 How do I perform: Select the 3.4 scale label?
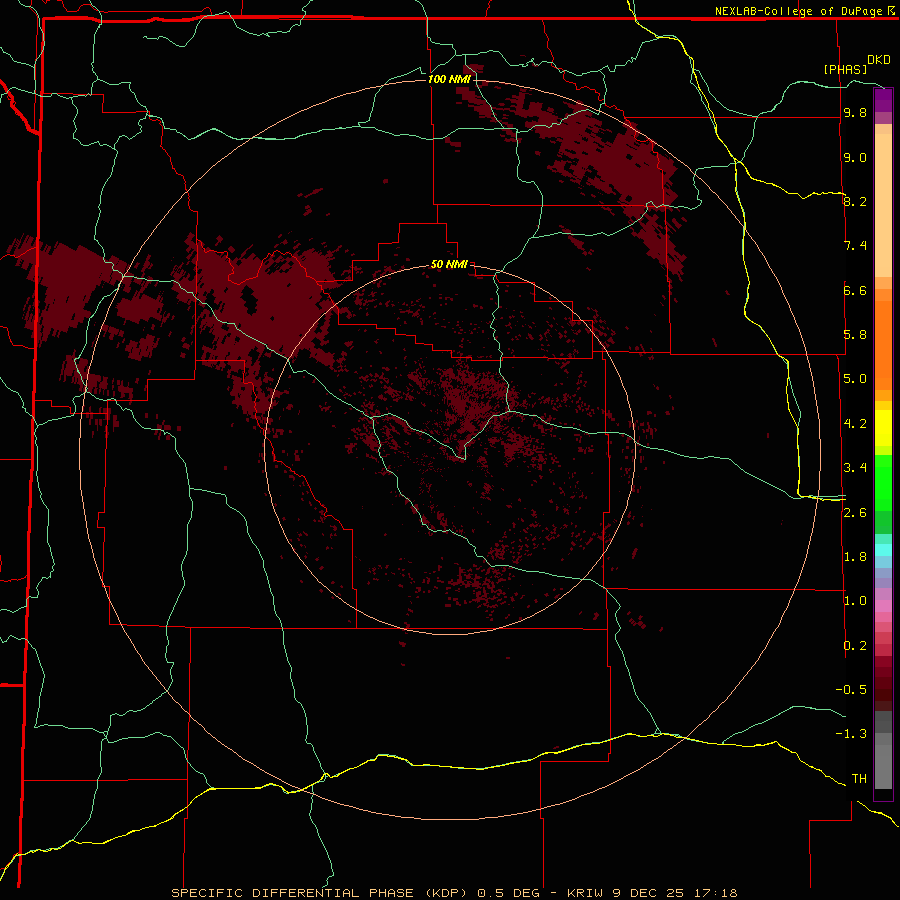pos(855,468)
